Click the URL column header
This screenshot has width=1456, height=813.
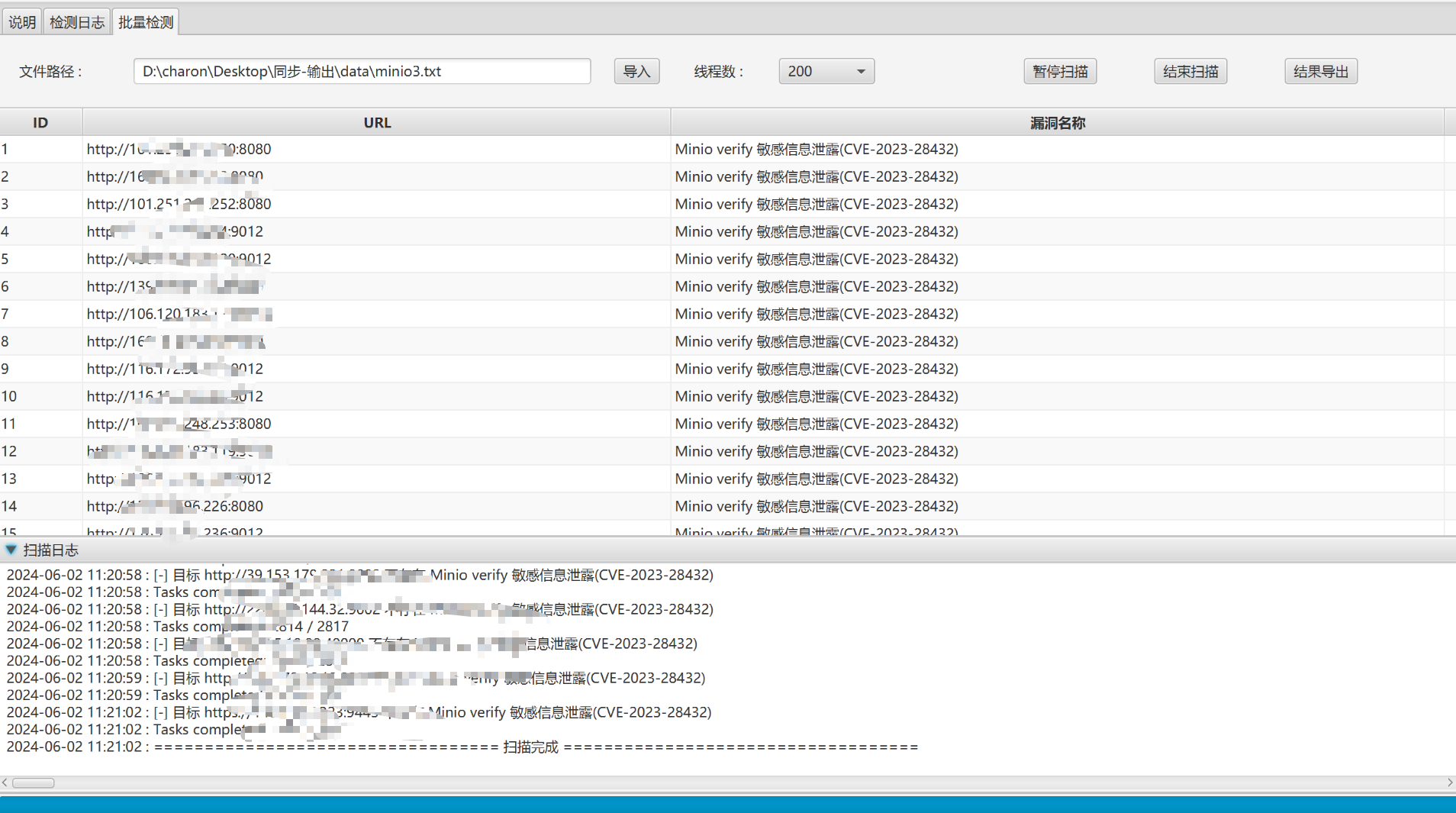pos(377,122)
